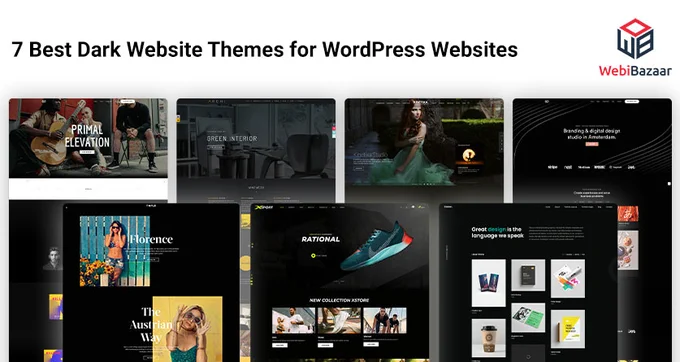Click the WebiBazaar brand name text

pyautogui.click(x=635, y=70)
